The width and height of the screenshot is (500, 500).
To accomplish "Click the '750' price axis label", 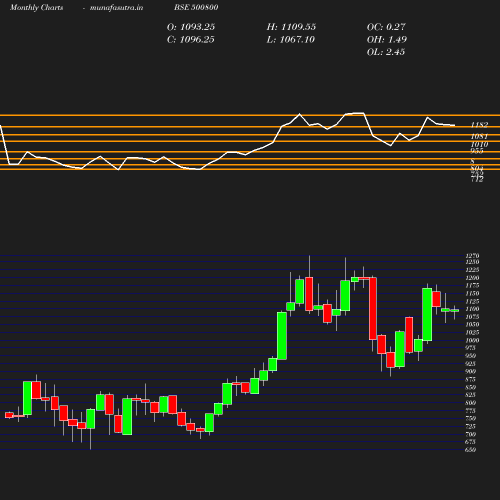I will click(471, 419).
